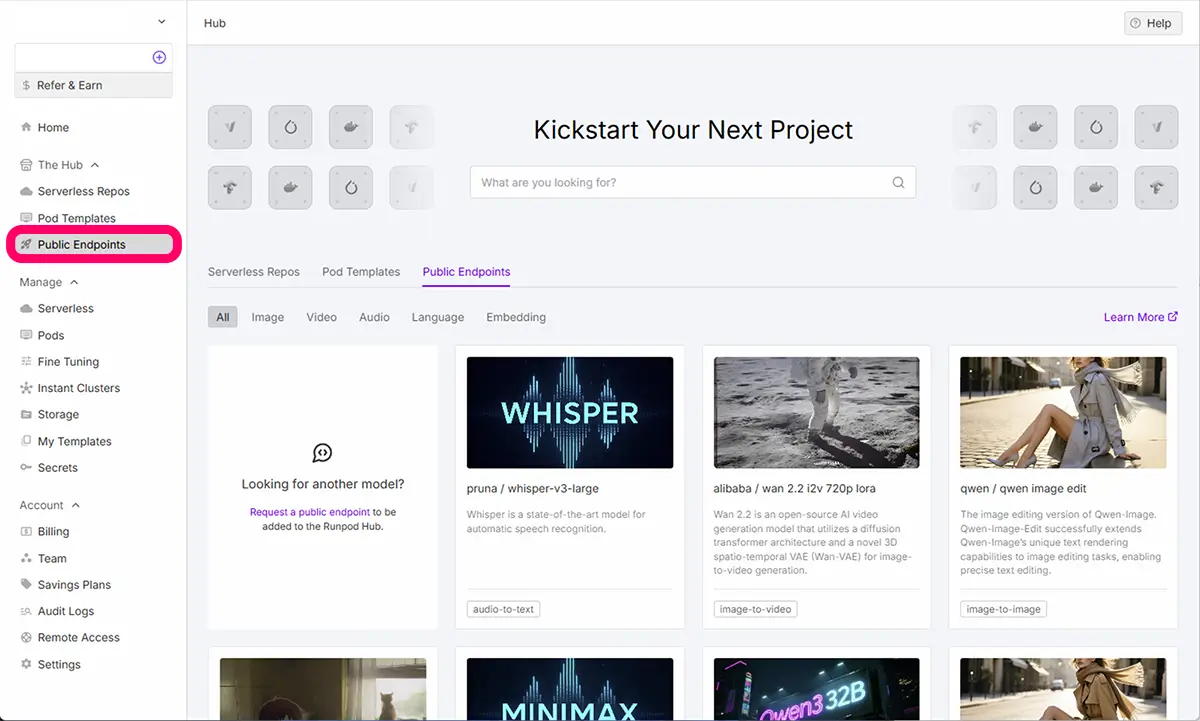
Task: Click the search magnifier icon
Action: click(898, 183)
